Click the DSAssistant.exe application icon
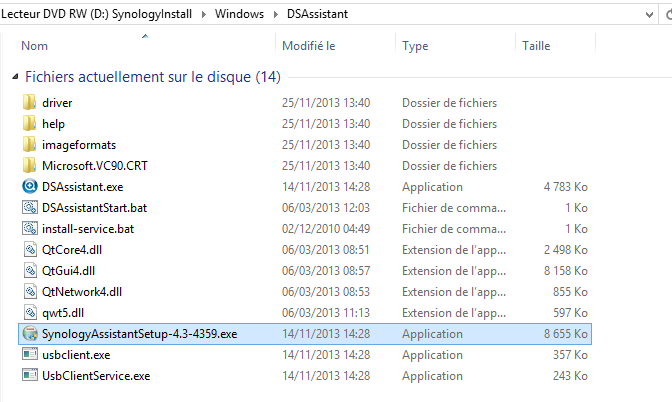 pos(30,186)
